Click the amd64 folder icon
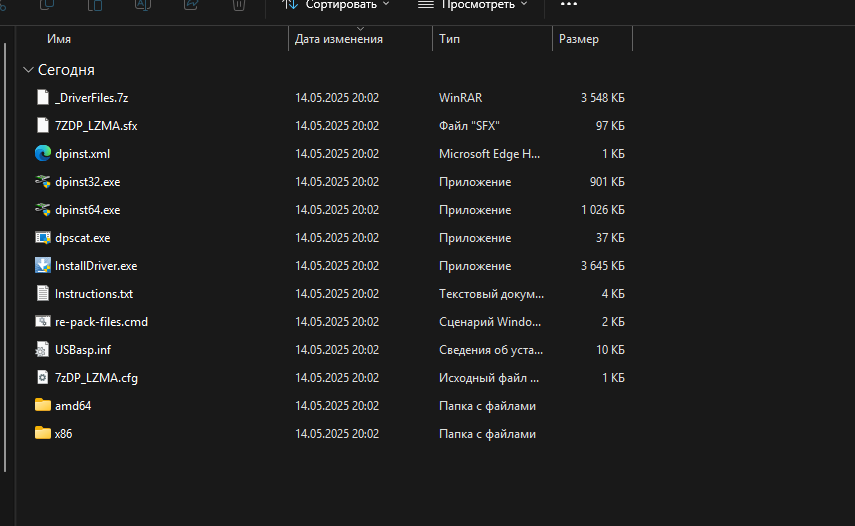The height and width of the screenshot is (526, 855). click(42, 406)
